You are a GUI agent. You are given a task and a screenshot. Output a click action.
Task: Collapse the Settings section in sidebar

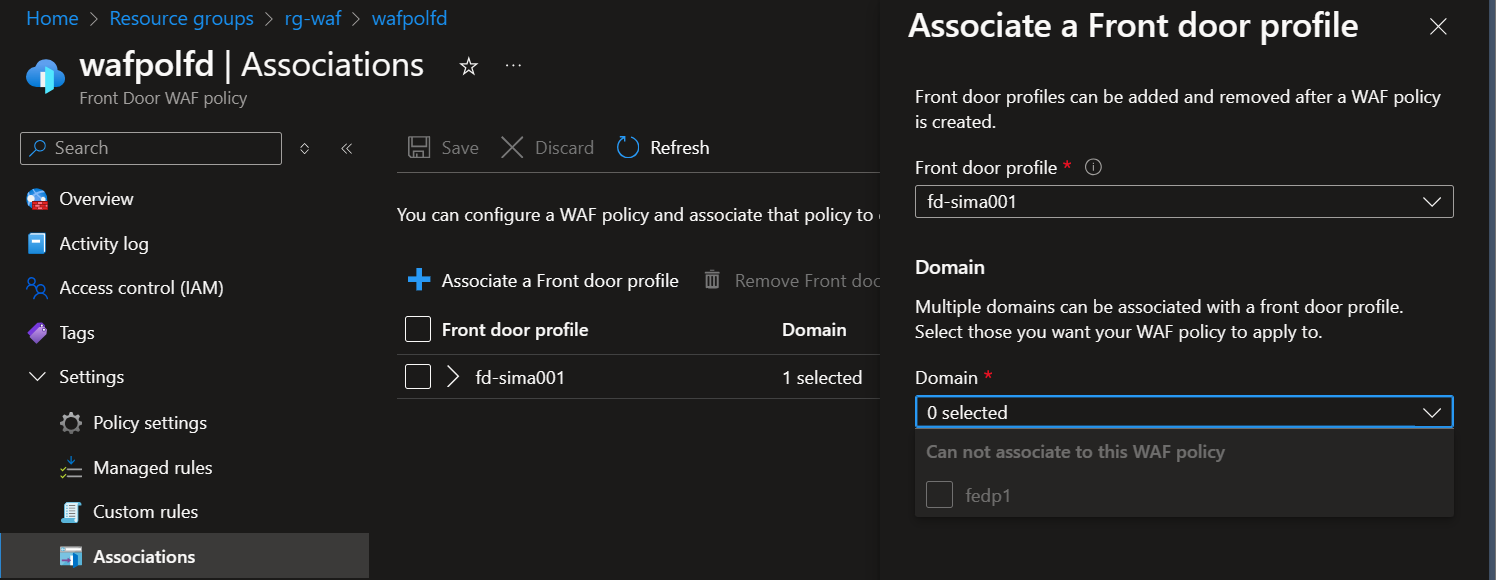(38, 377)
